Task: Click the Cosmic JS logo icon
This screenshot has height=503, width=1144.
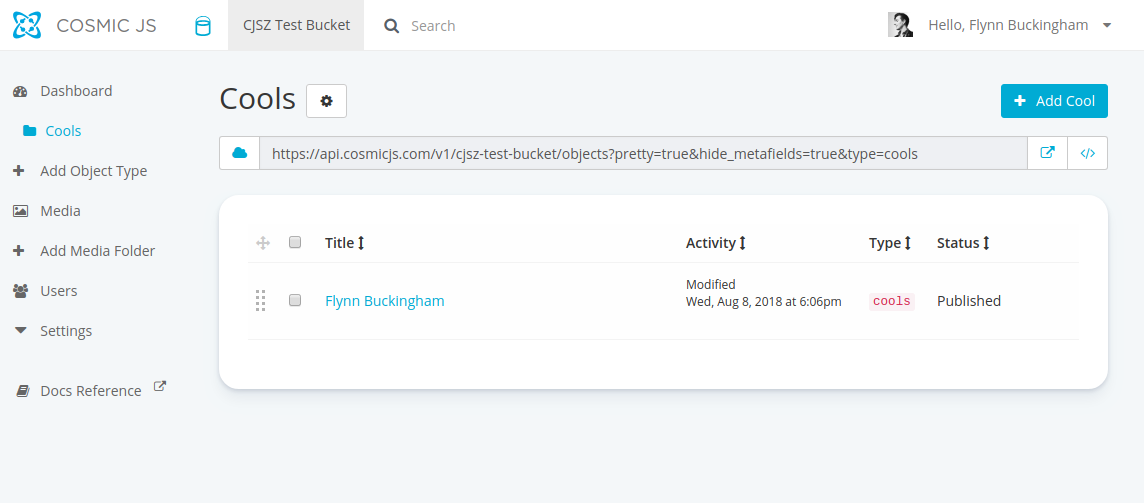Action: [27, 25]
